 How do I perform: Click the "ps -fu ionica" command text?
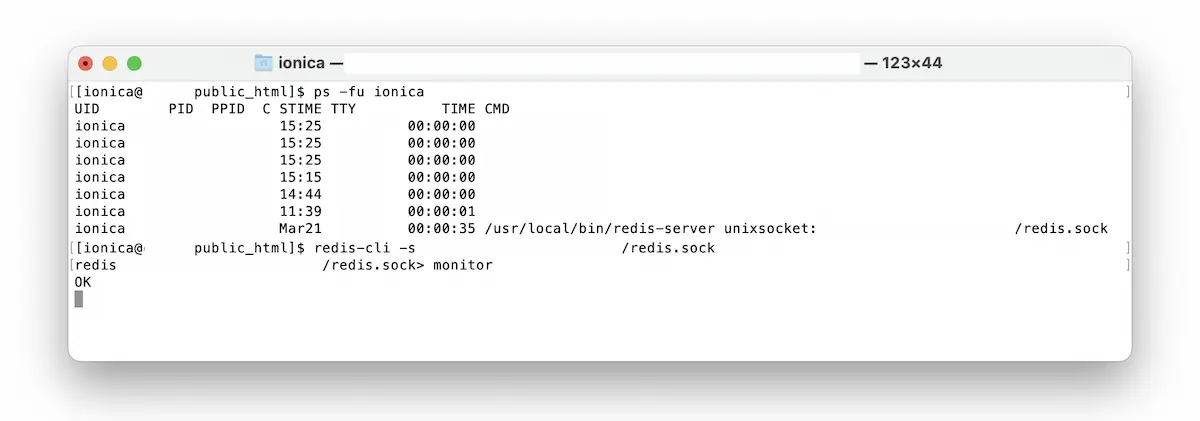pyautogui.click(x=368, y=92)
